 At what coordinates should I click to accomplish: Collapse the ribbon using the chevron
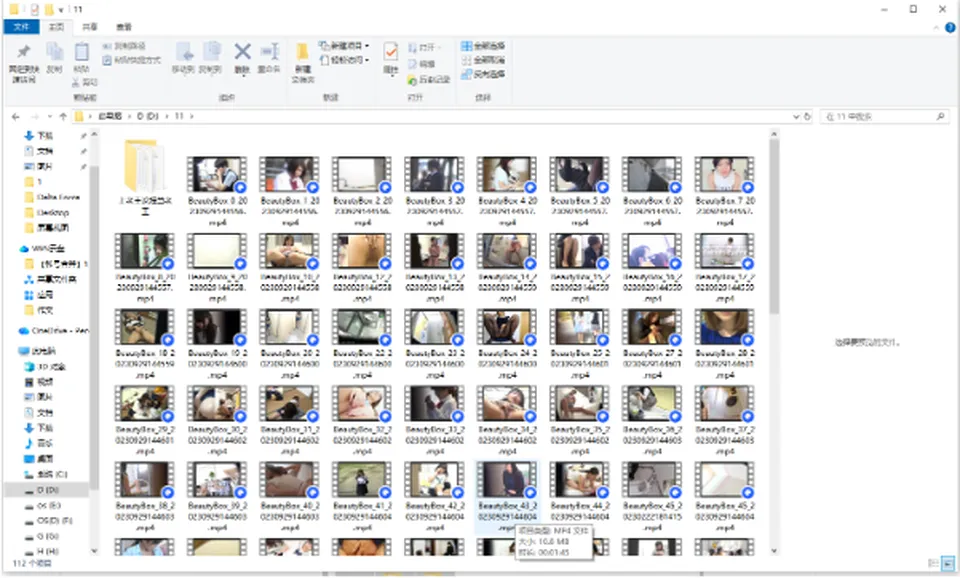point(936,28)
